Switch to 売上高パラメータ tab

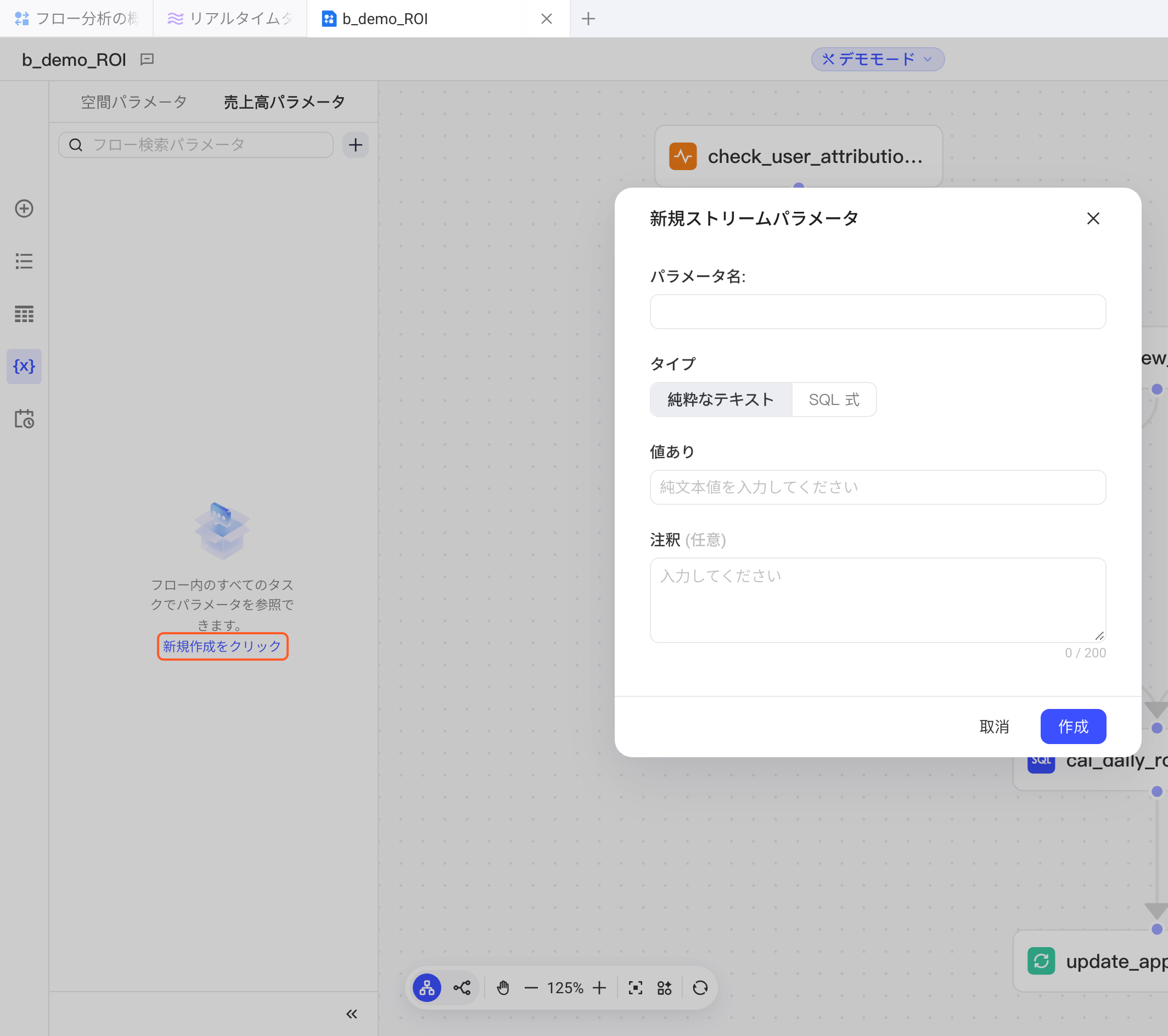click(x=284, y=102)
